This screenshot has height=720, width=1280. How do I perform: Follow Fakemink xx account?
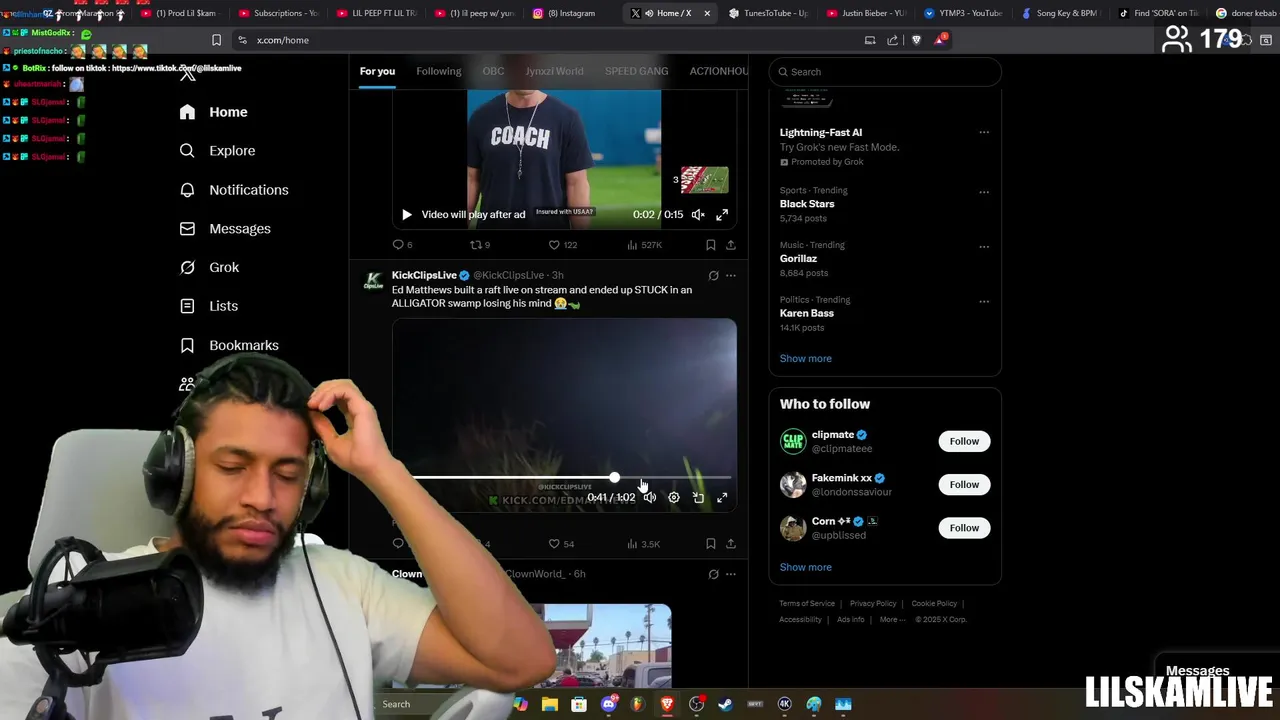(x=964, y=485)
